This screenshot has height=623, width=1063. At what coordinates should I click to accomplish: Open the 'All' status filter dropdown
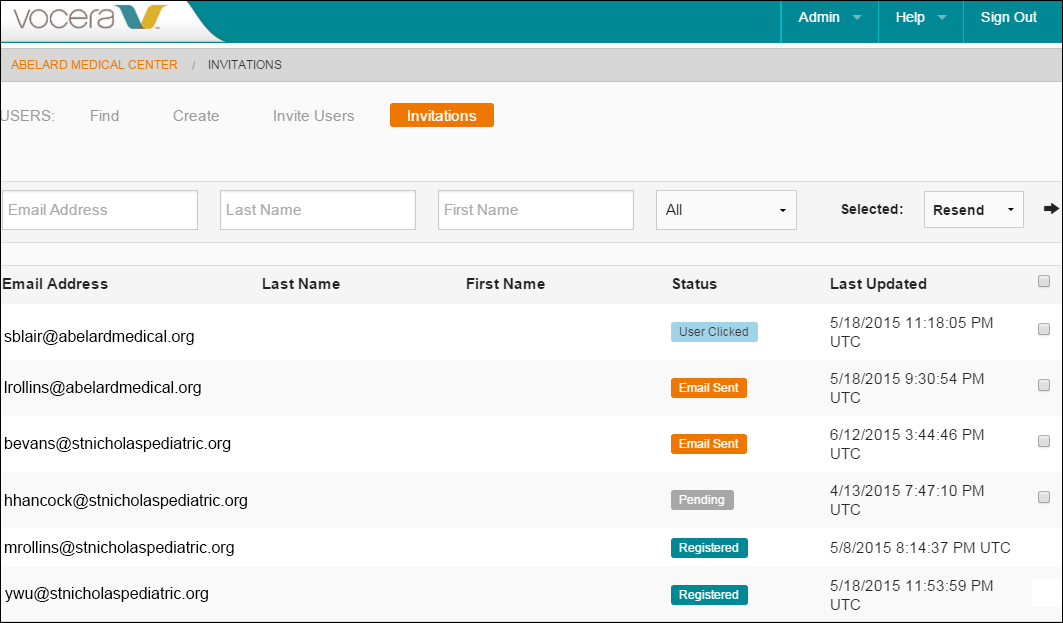click(726, 209)
